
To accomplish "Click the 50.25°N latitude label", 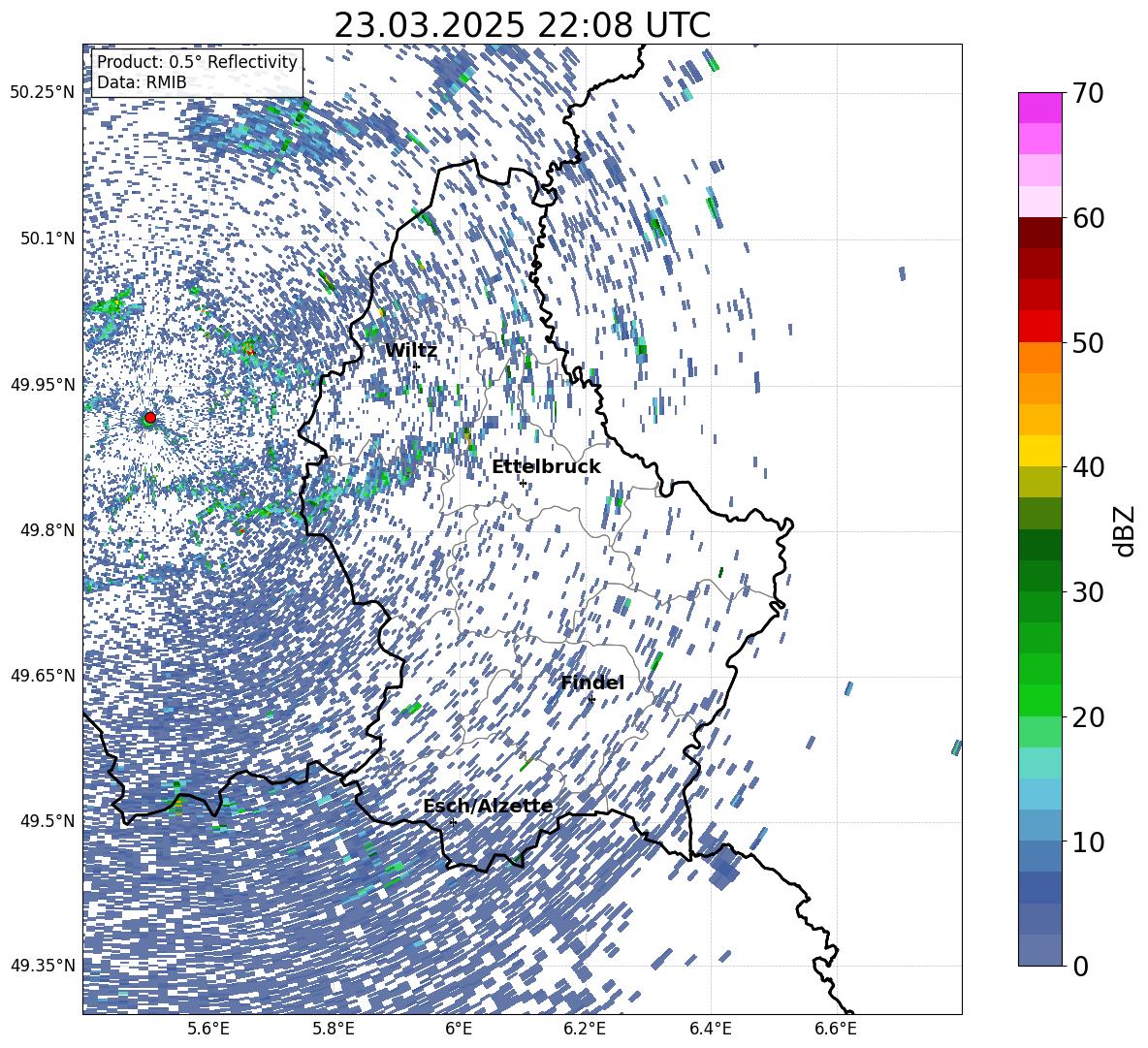I will pyautogui.click(x=43, y=93).
